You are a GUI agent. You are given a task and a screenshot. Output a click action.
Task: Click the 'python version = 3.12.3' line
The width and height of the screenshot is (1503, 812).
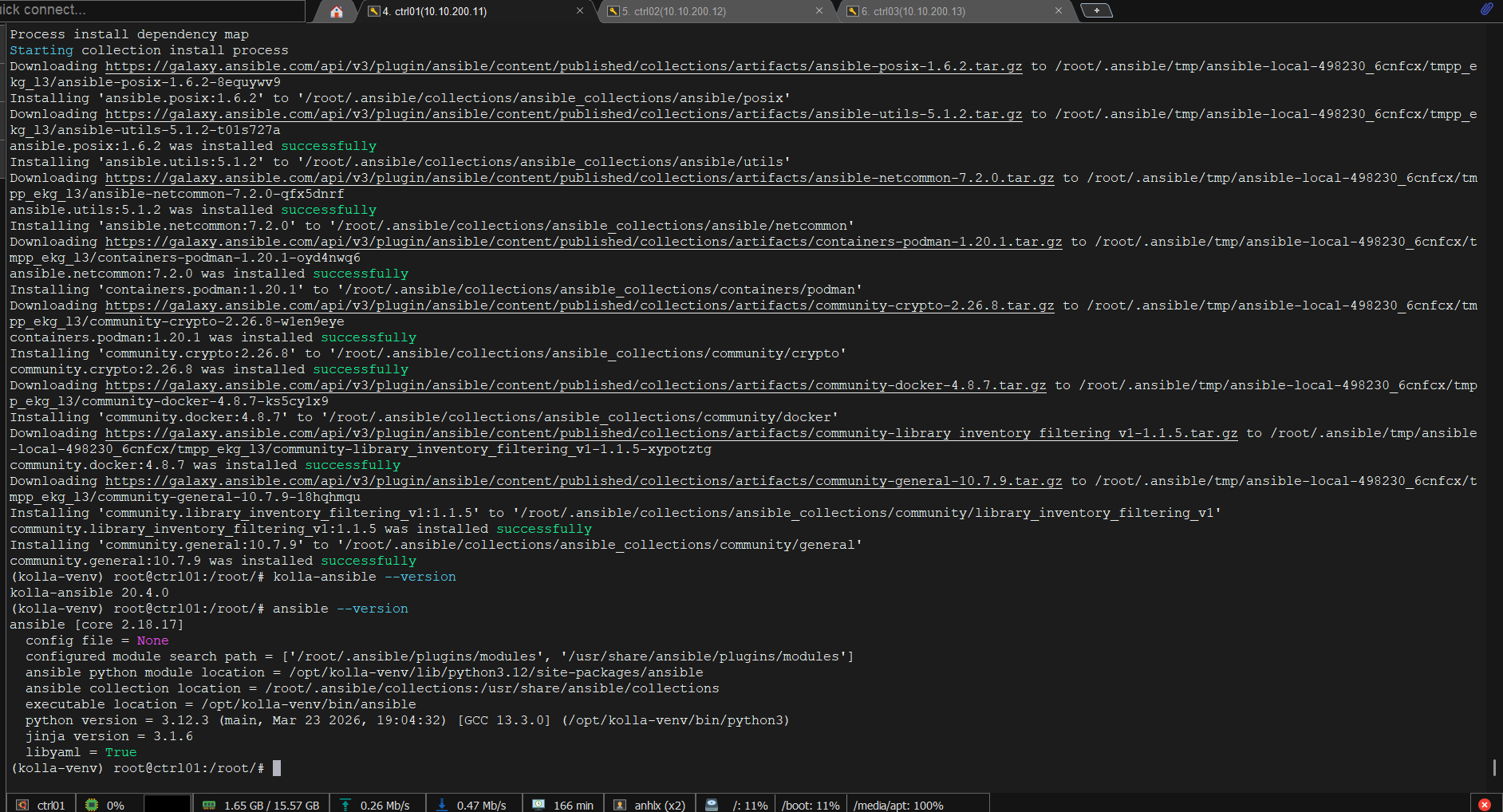[x=407, y=720]
